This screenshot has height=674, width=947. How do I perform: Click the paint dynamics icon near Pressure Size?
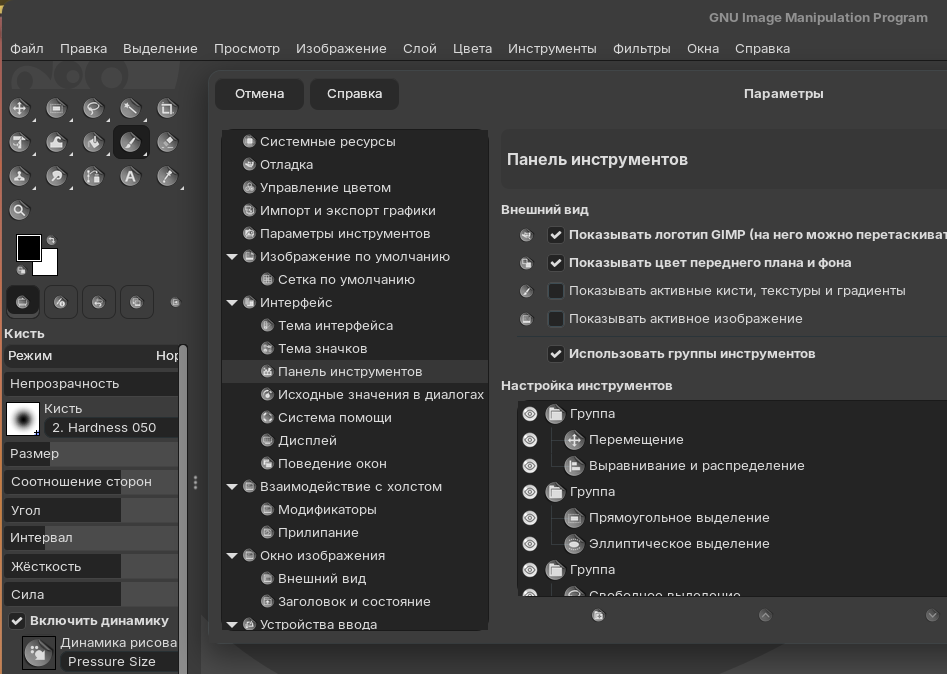point(39,653)
